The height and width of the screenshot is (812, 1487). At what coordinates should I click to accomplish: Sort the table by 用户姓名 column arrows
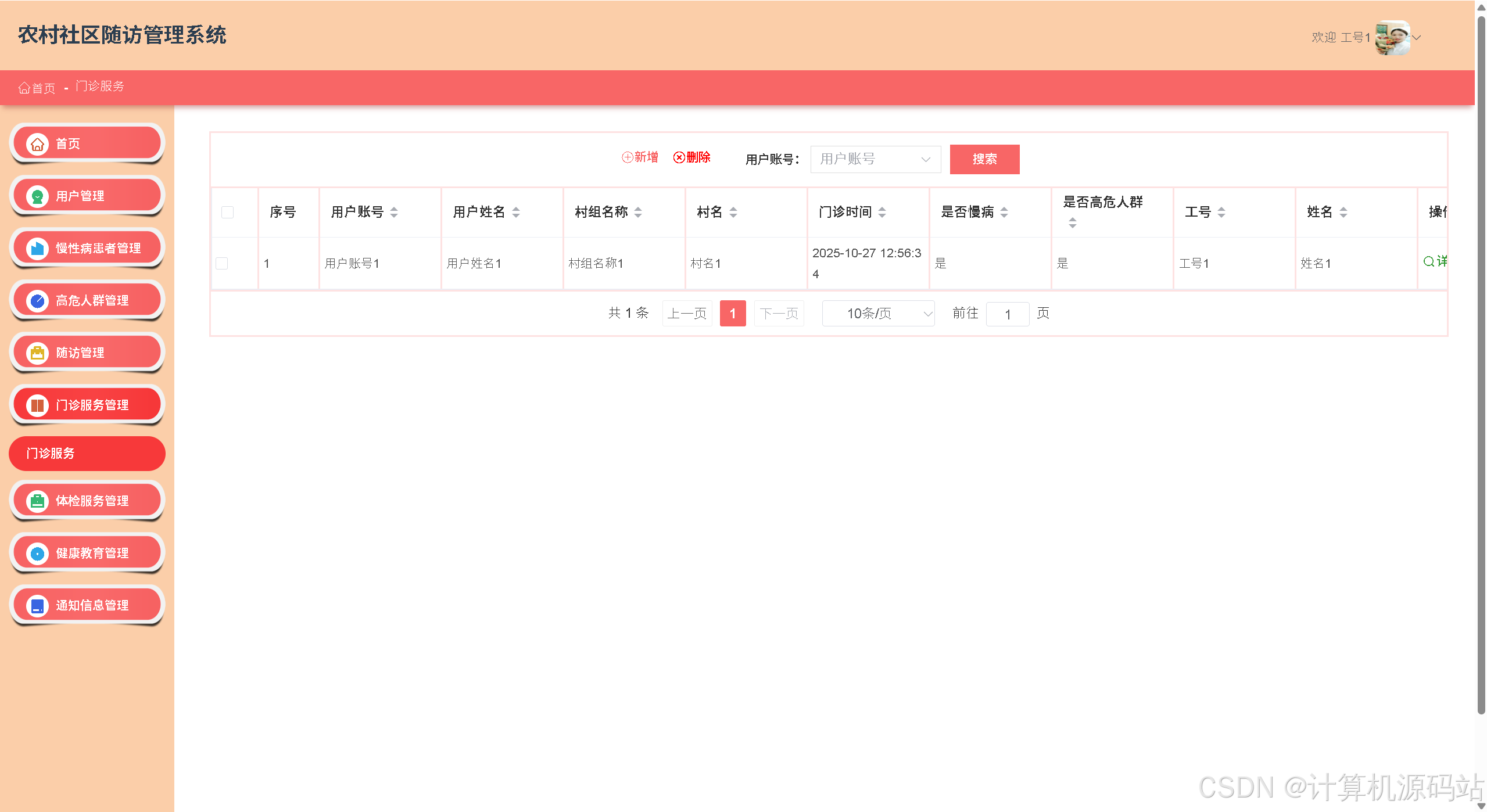pyautogui.click(x=516, y=212)
